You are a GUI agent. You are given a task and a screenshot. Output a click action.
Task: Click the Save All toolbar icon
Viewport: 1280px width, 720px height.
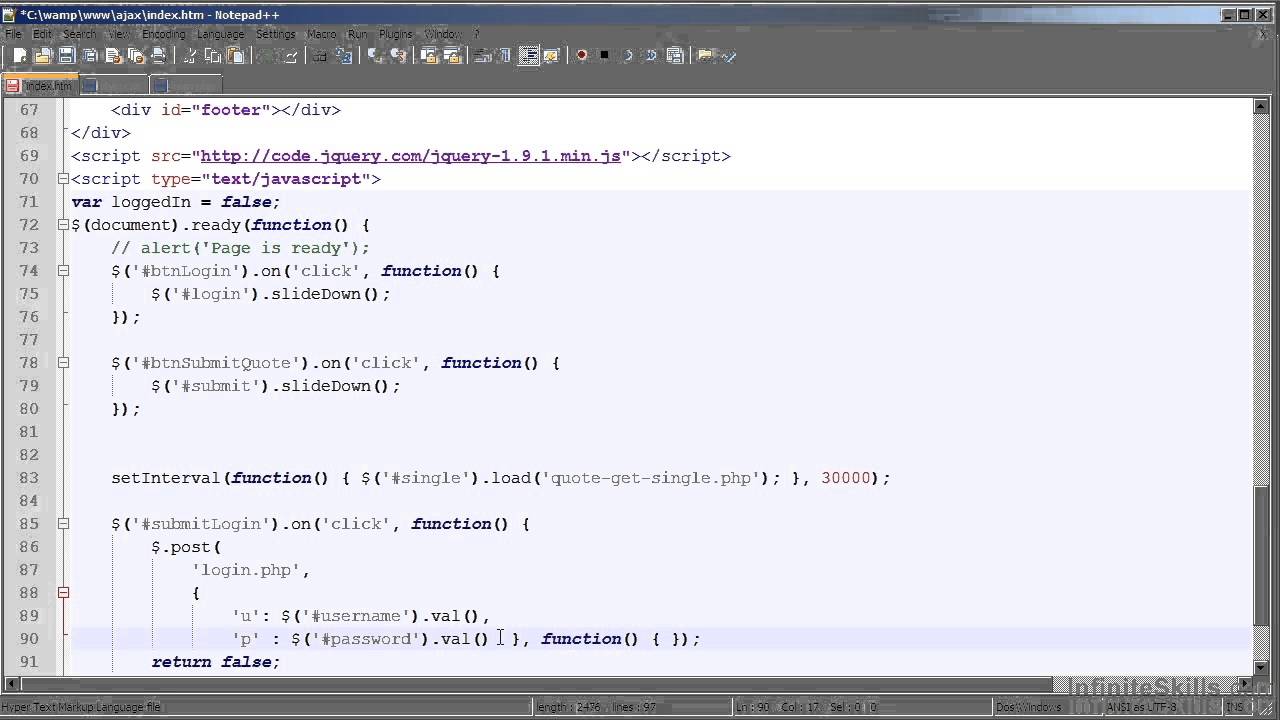pos(90,56)
